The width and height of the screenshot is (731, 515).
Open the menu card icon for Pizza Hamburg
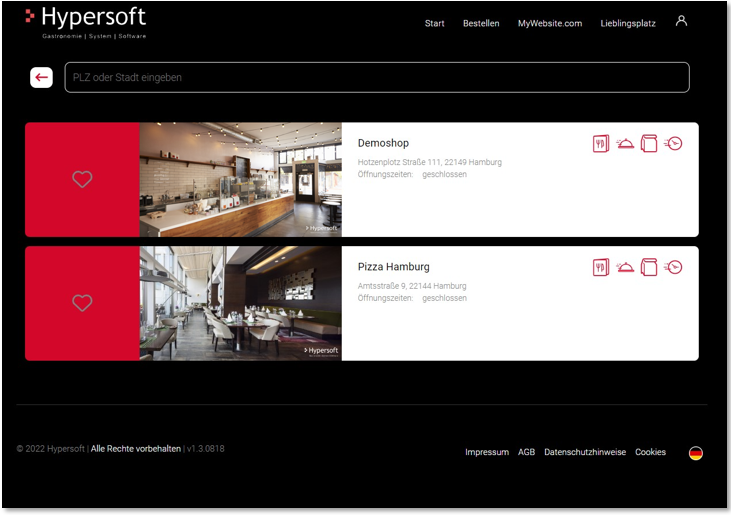click(x=600, y=267)
